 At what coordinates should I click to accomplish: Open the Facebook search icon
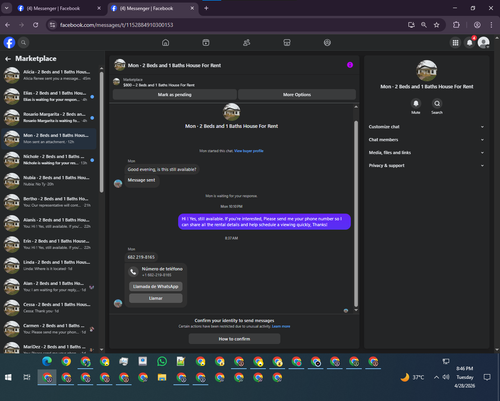23,43
